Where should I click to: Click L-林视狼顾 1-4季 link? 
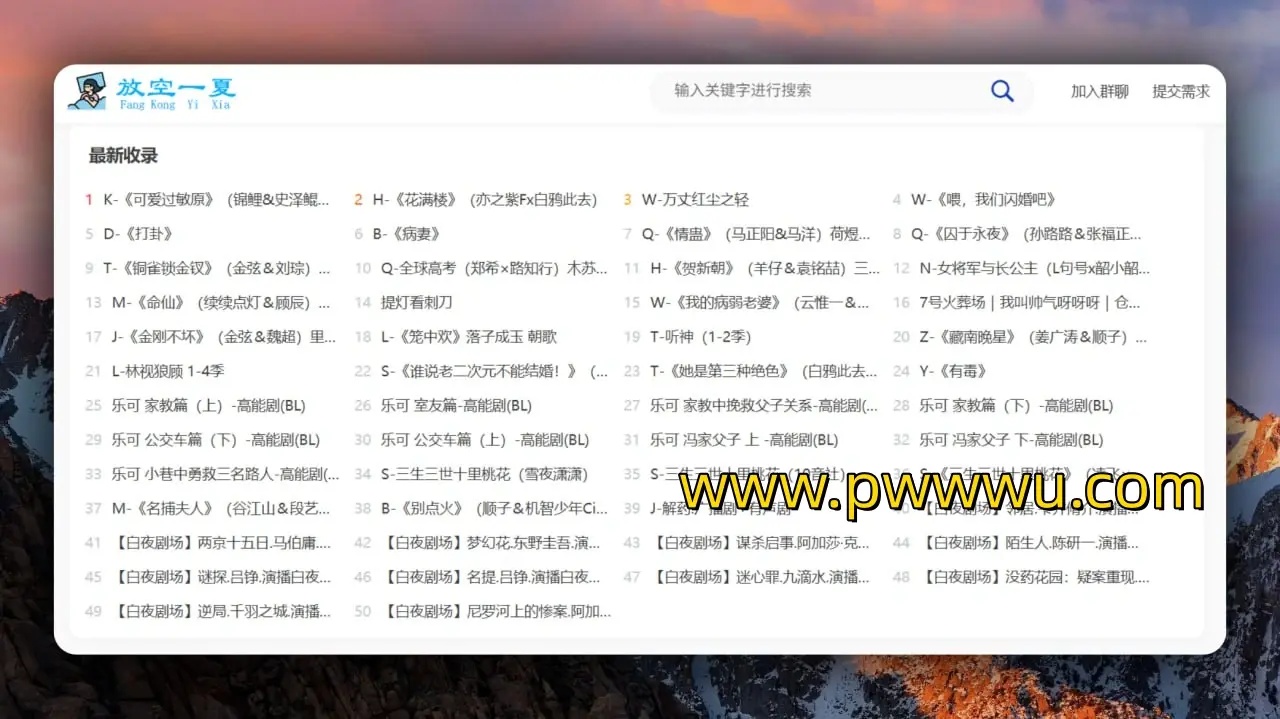coord(168,371)
